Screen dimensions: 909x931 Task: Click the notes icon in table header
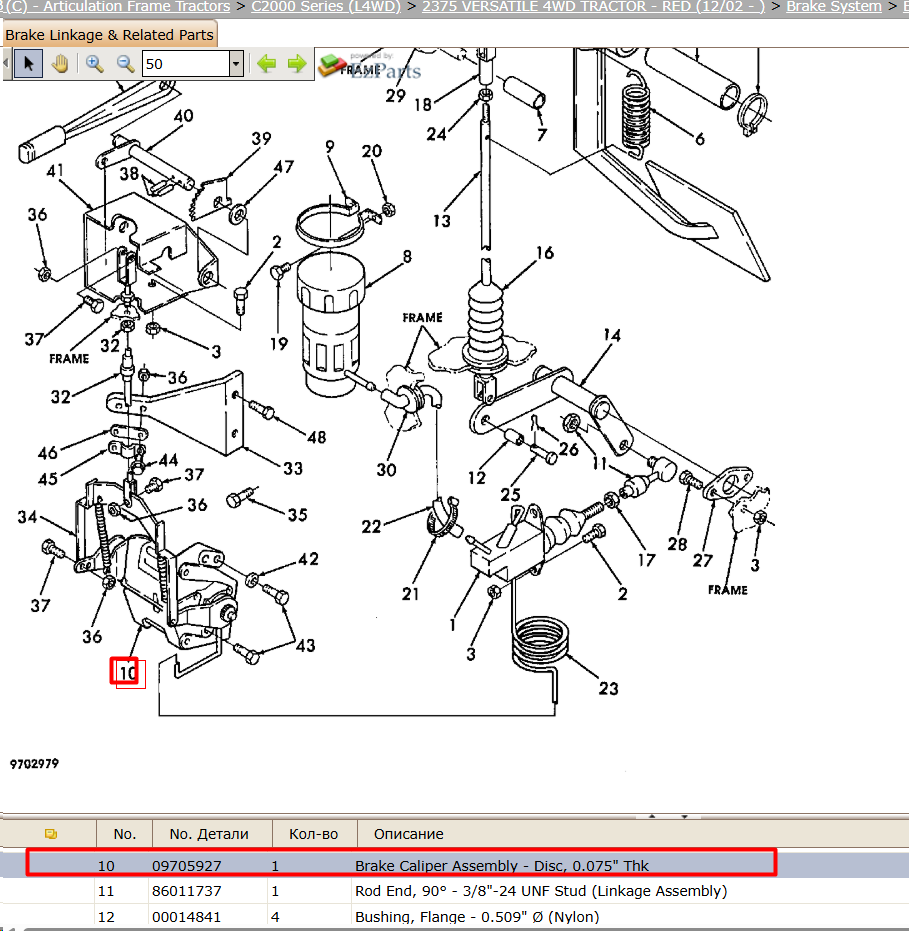coord(51,834)
